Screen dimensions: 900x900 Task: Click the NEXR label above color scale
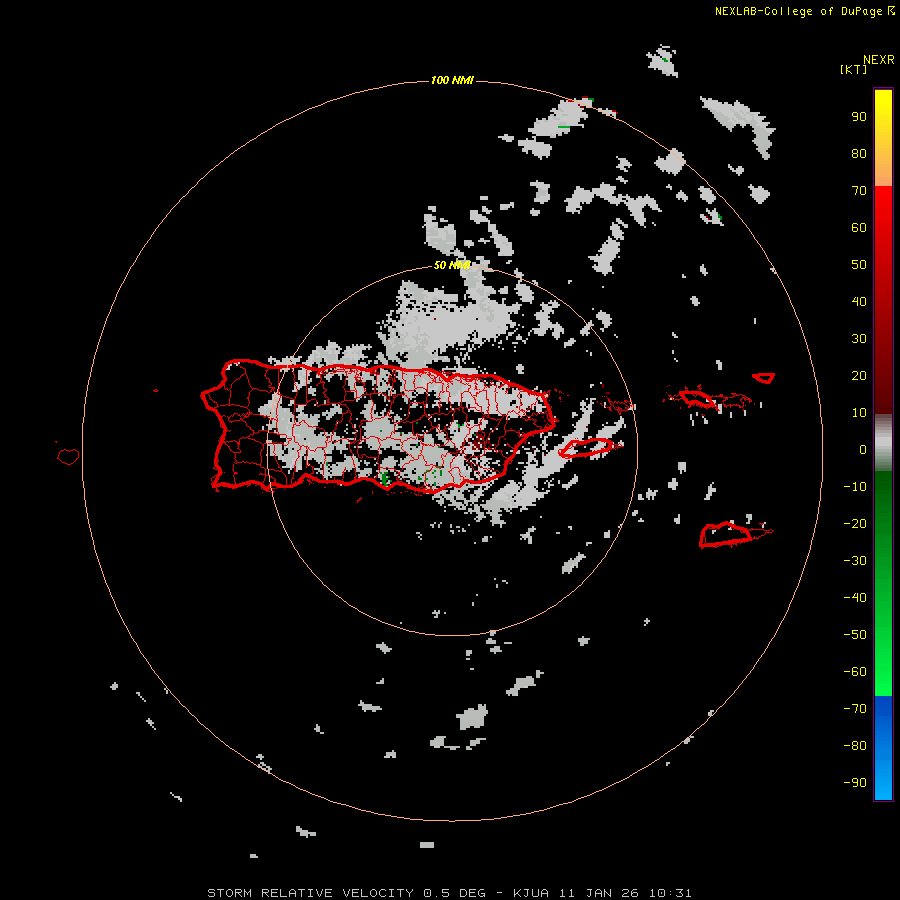pyautogui.click(x=879, y=60)
